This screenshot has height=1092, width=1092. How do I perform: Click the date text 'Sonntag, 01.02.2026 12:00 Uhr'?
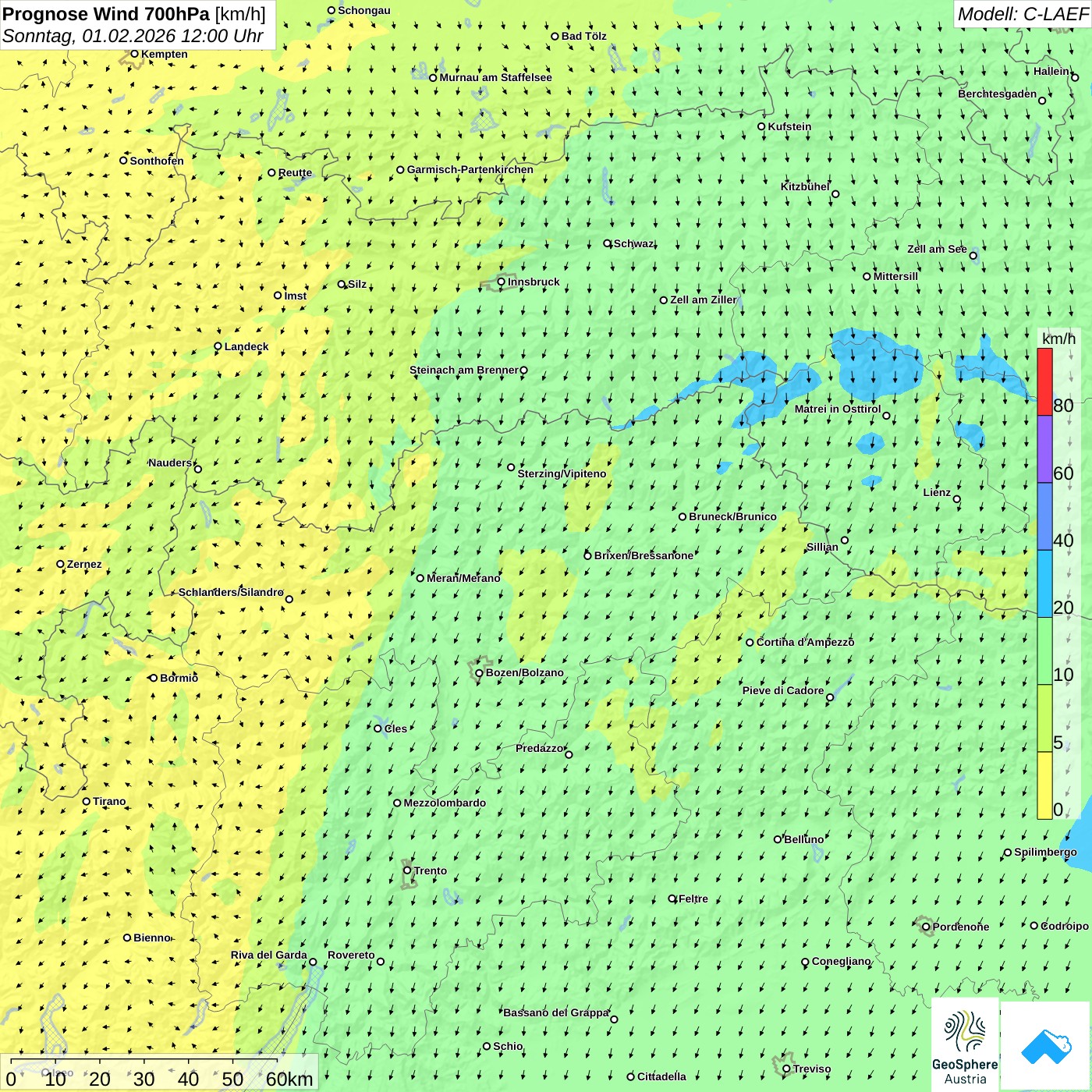click(133, 36)
